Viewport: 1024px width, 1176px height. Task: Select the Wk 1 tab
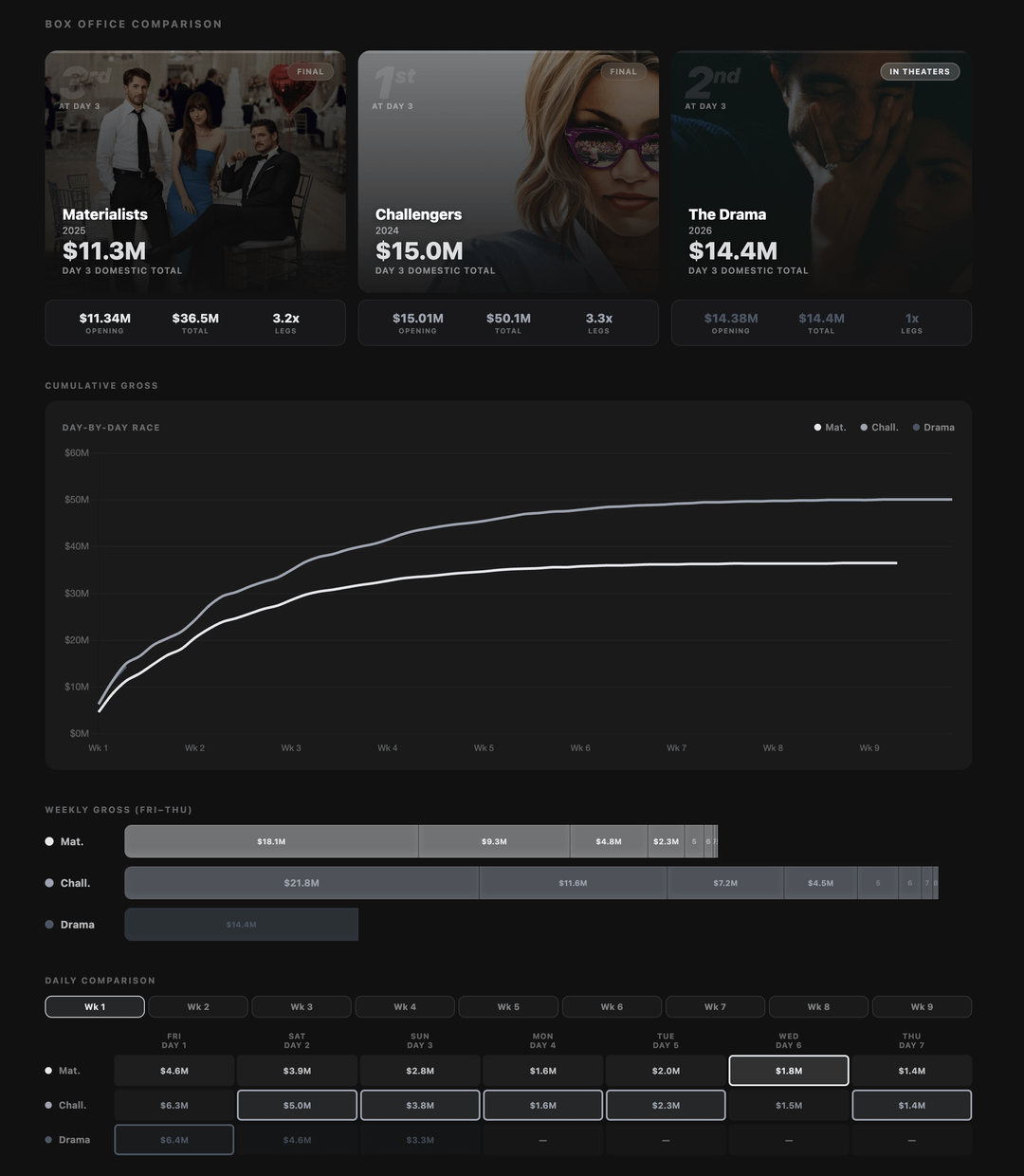pyautogui.click(x=95, y=1006)
